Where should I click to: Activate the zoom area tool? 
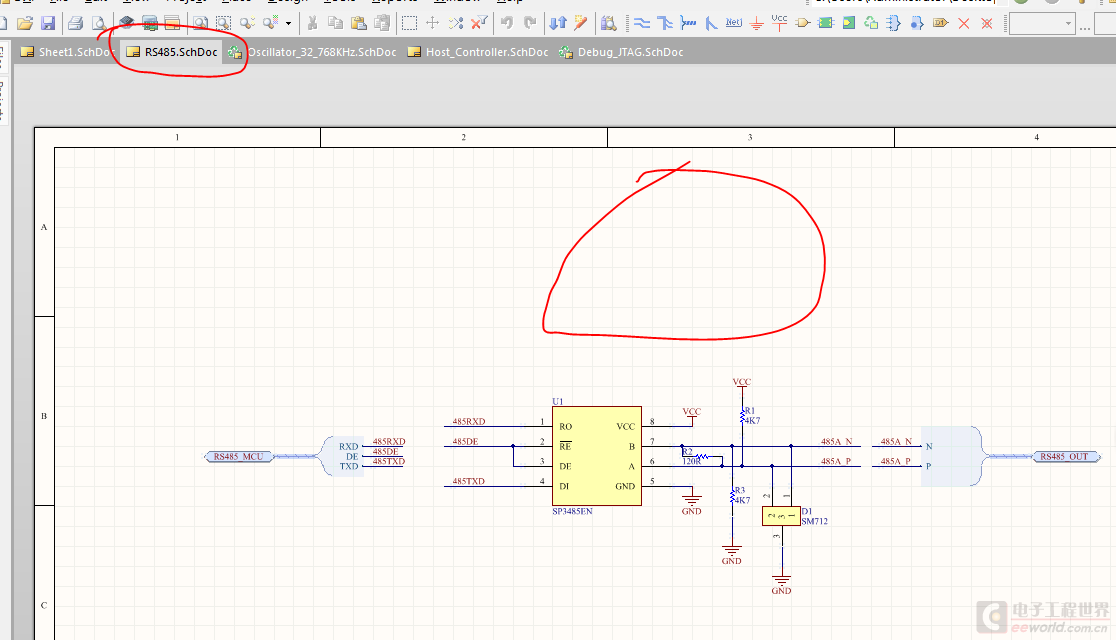[223, 23]
